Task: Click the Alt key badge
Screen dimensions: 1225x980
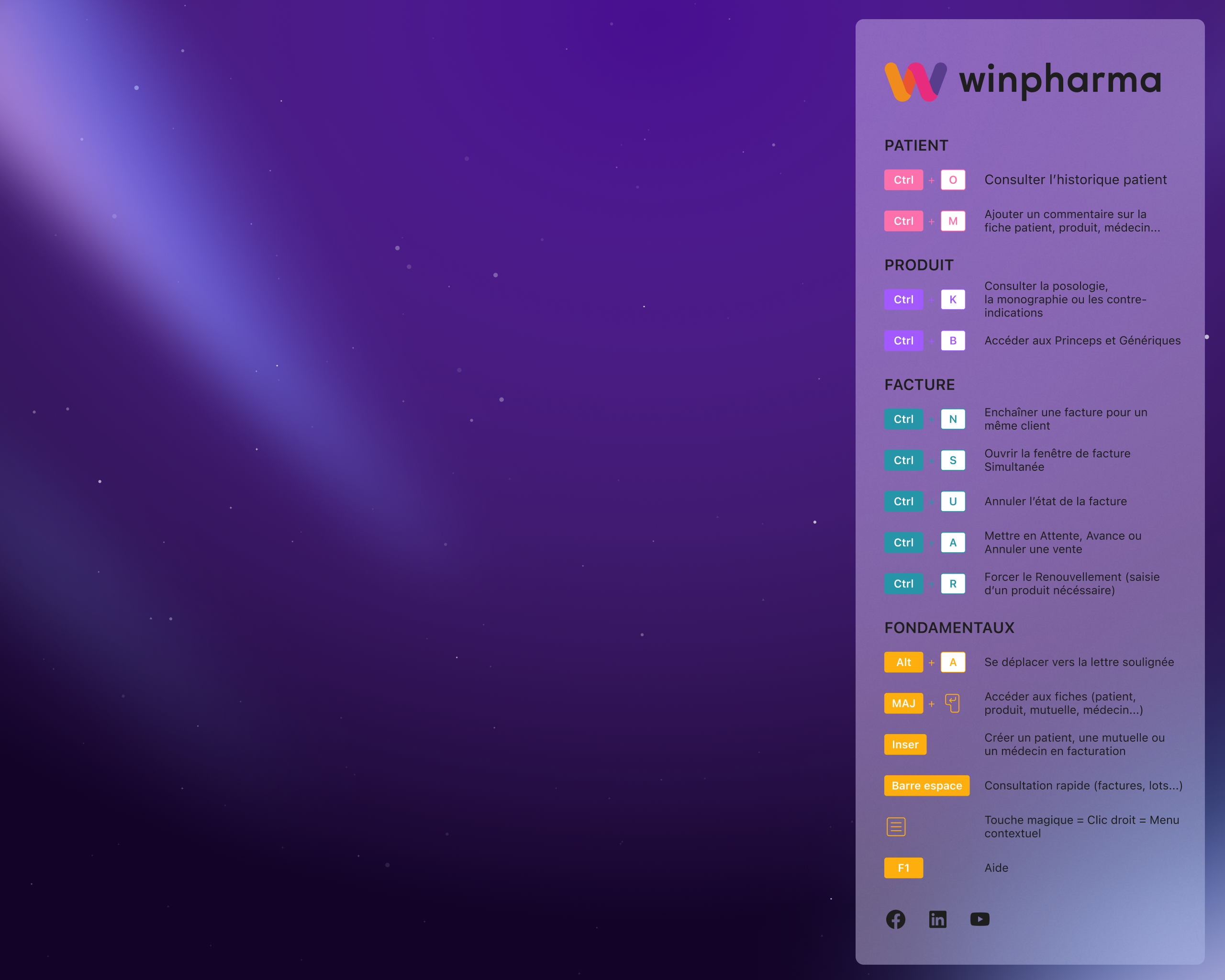Action: click(903, 662)
